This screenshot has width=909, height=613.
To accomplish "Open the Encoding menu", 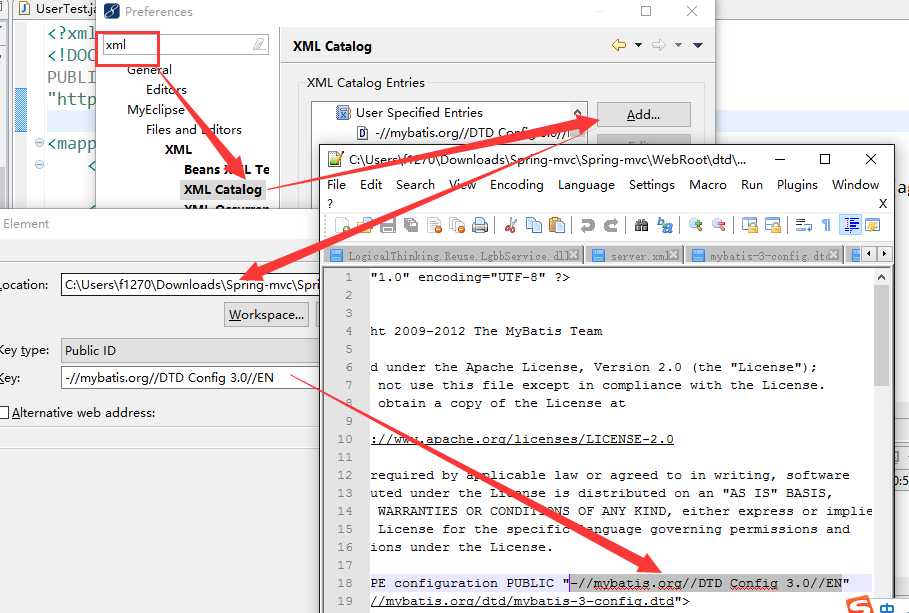I will [x=517, y=184].
